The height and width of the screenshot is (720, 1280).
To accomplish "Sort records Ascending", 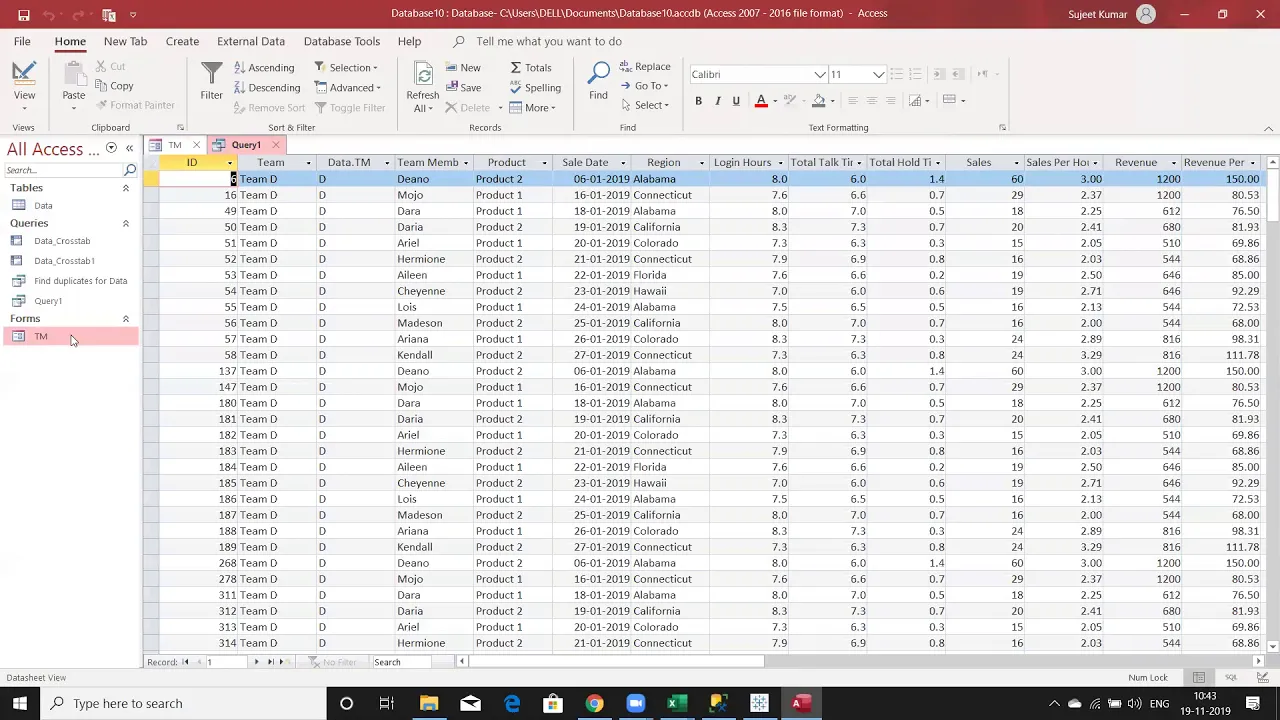I will coord(264,67).
